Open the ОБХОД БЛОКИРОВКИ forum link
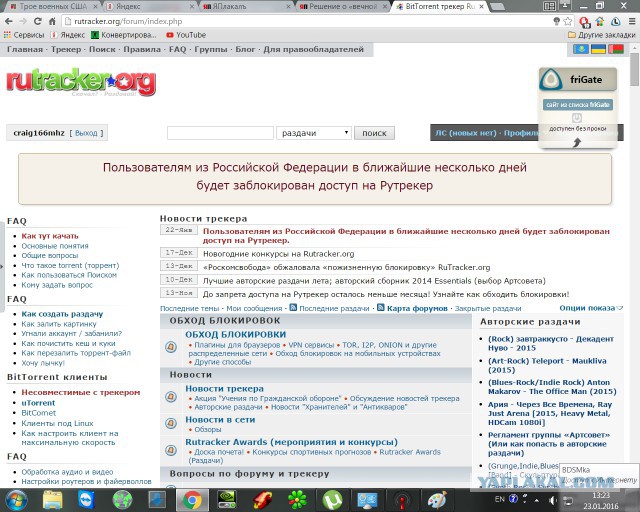 coord(236,334)
